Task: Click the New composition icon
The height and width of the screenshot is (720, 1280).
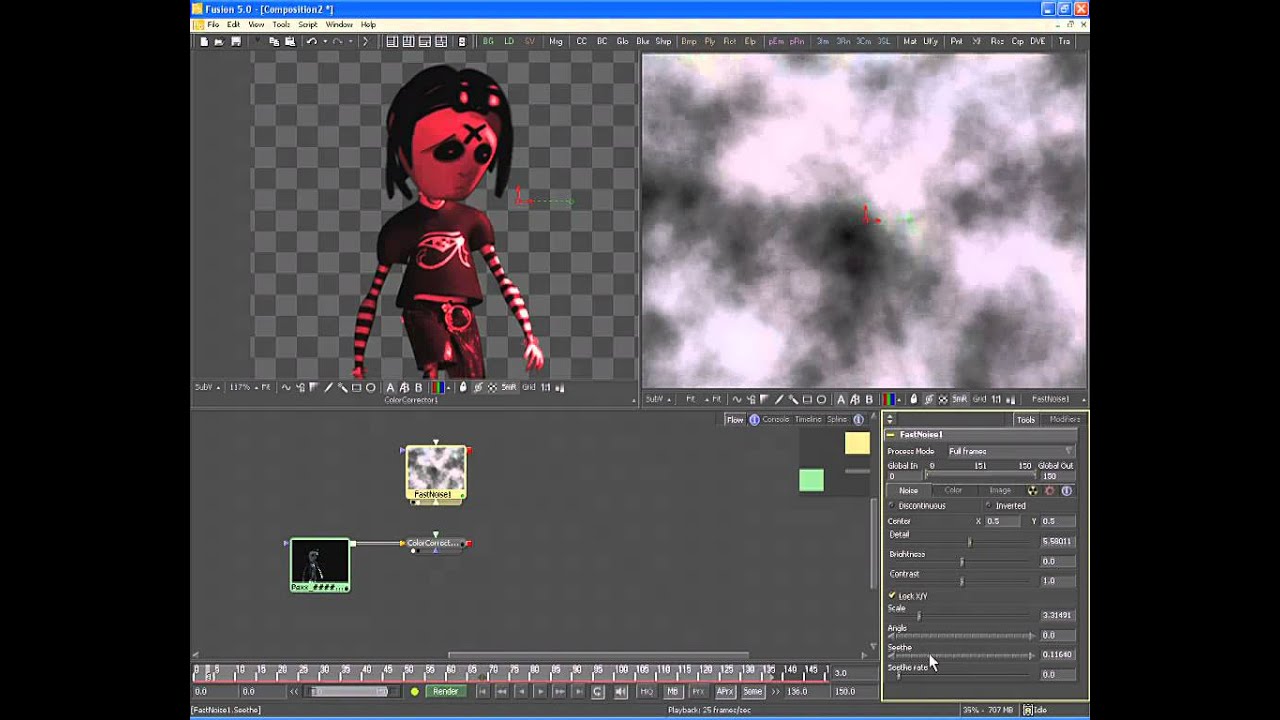Action: 204,41
